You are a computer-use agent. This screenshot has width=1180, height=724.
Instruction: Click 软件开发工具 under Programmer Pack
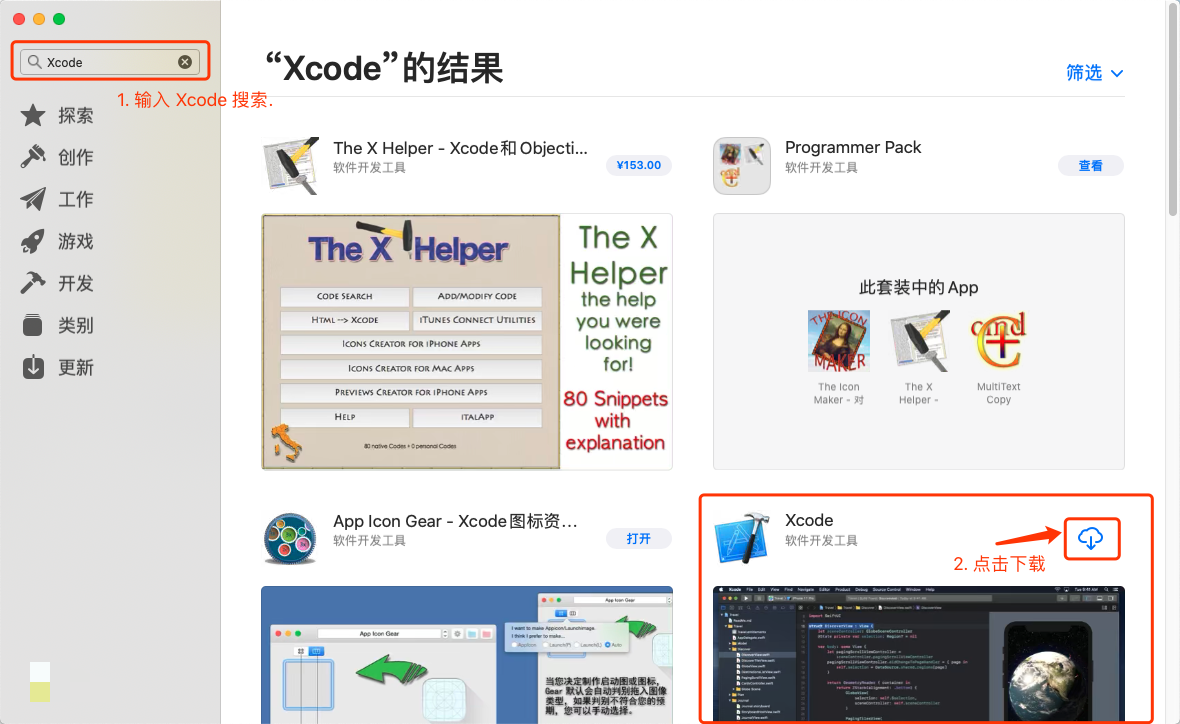click(x=821, y=168)
